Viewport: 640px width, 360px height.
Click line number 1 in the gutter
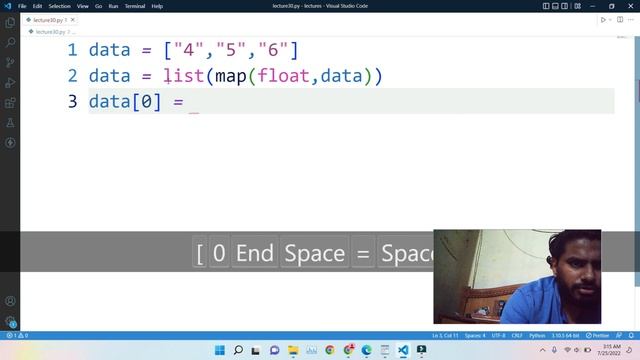coord(72,50)
